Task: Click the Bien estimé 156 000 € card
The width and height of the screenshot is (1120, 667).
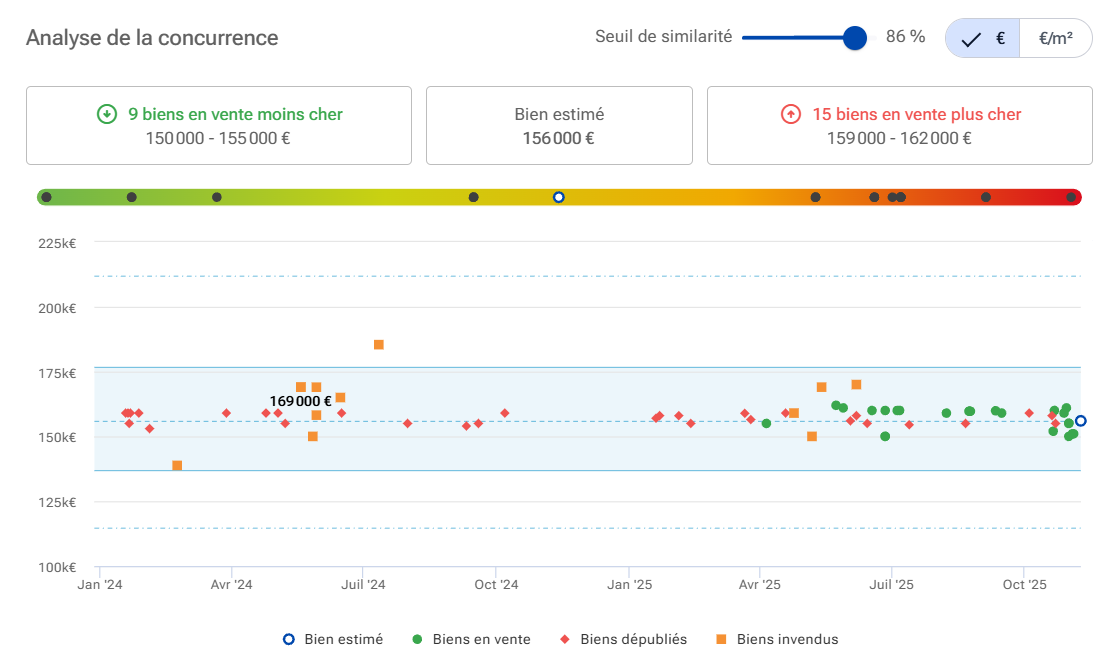Action: pos(559,126)
